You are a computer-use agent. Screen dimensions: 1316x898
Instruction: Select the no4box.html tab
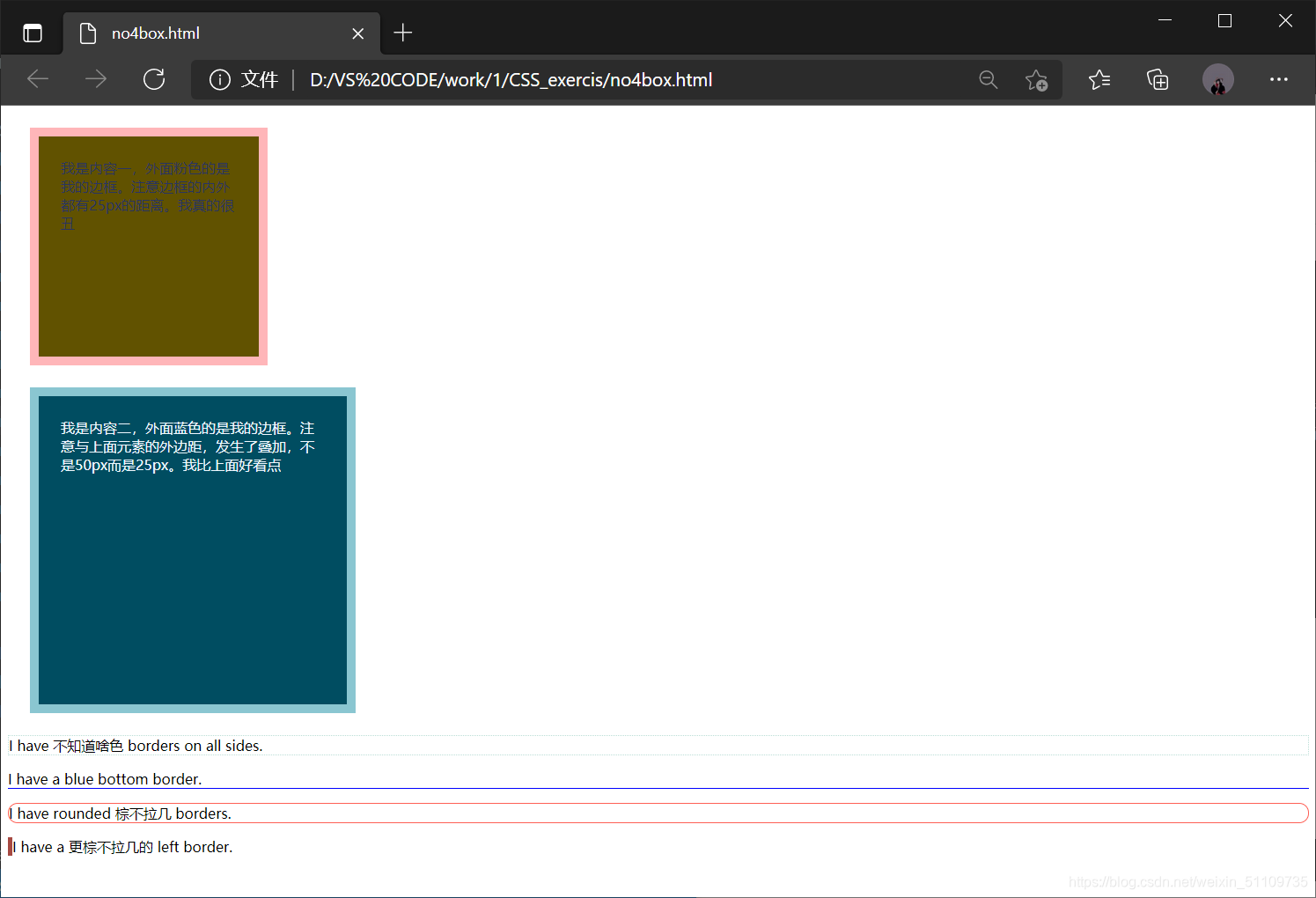221,33
